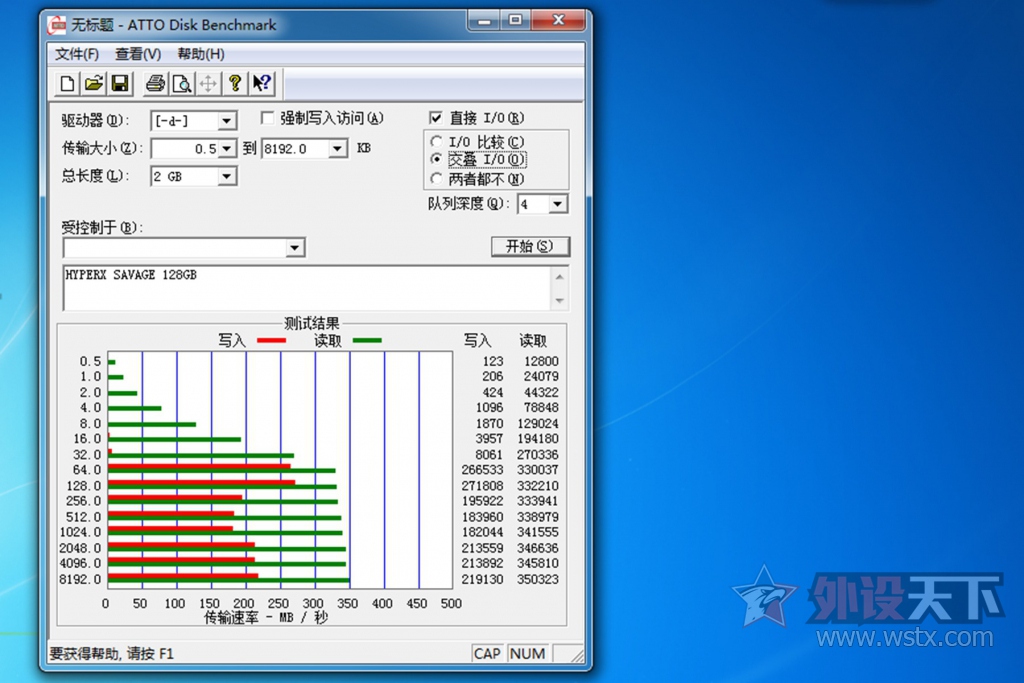This screenshot has height=683, width=1024.
Task: Click the Print toolbar icon
Action: (155, 84)
